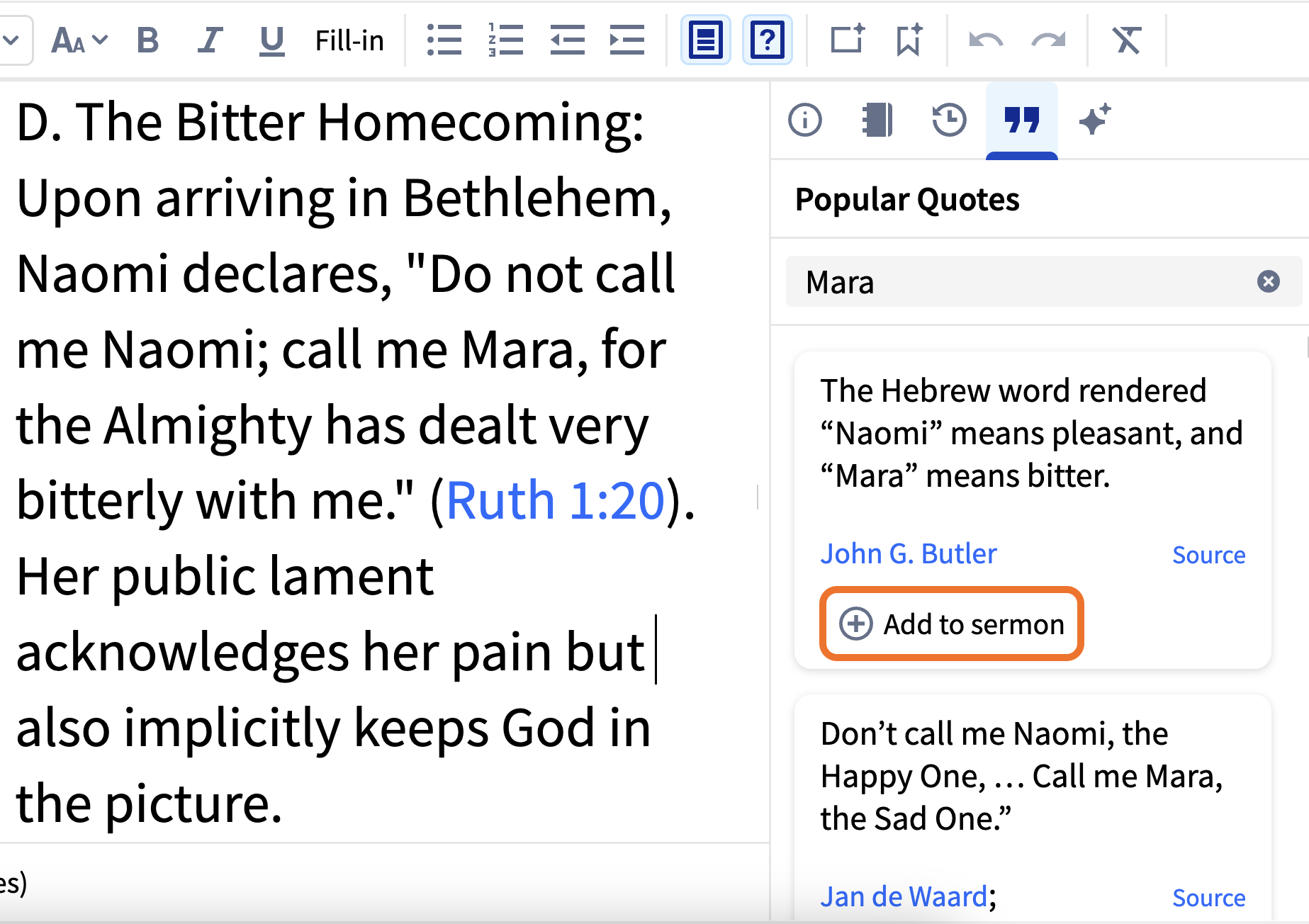Open the AI sparkle assistant tab

[1094, 120]
